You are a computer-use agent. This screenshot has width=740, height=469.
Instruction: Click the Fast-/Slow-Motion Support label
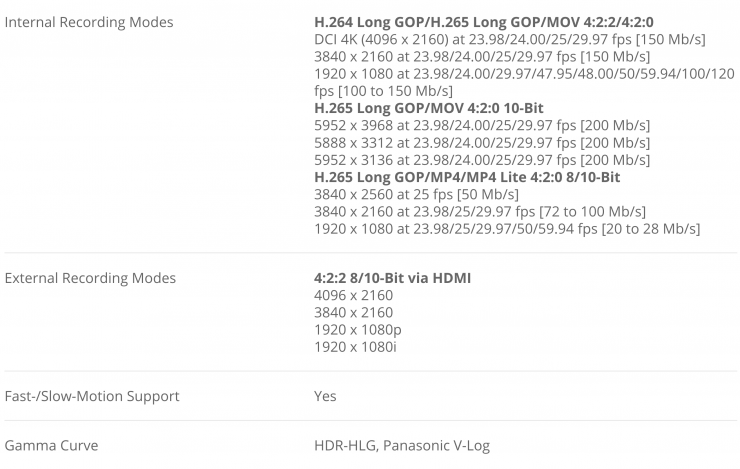coord(92,396)
